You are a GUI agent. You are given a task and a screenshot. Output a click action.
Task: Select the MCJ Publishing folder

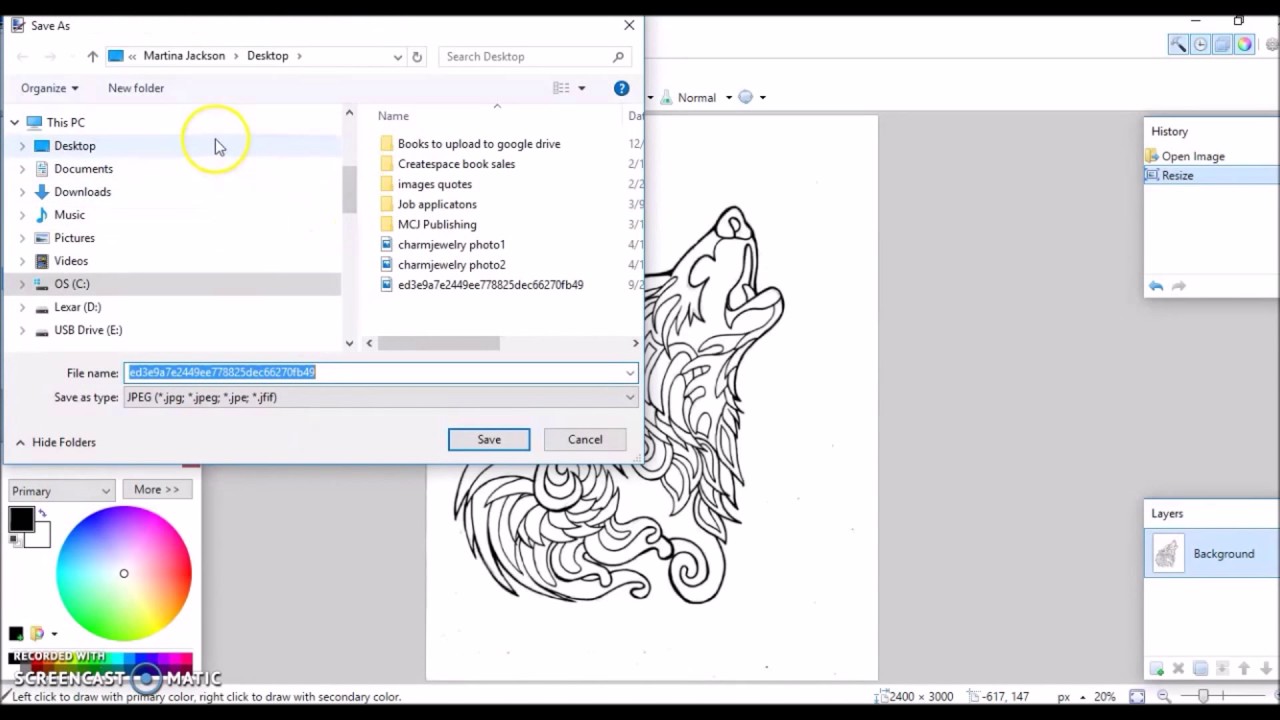coord(437,224)
